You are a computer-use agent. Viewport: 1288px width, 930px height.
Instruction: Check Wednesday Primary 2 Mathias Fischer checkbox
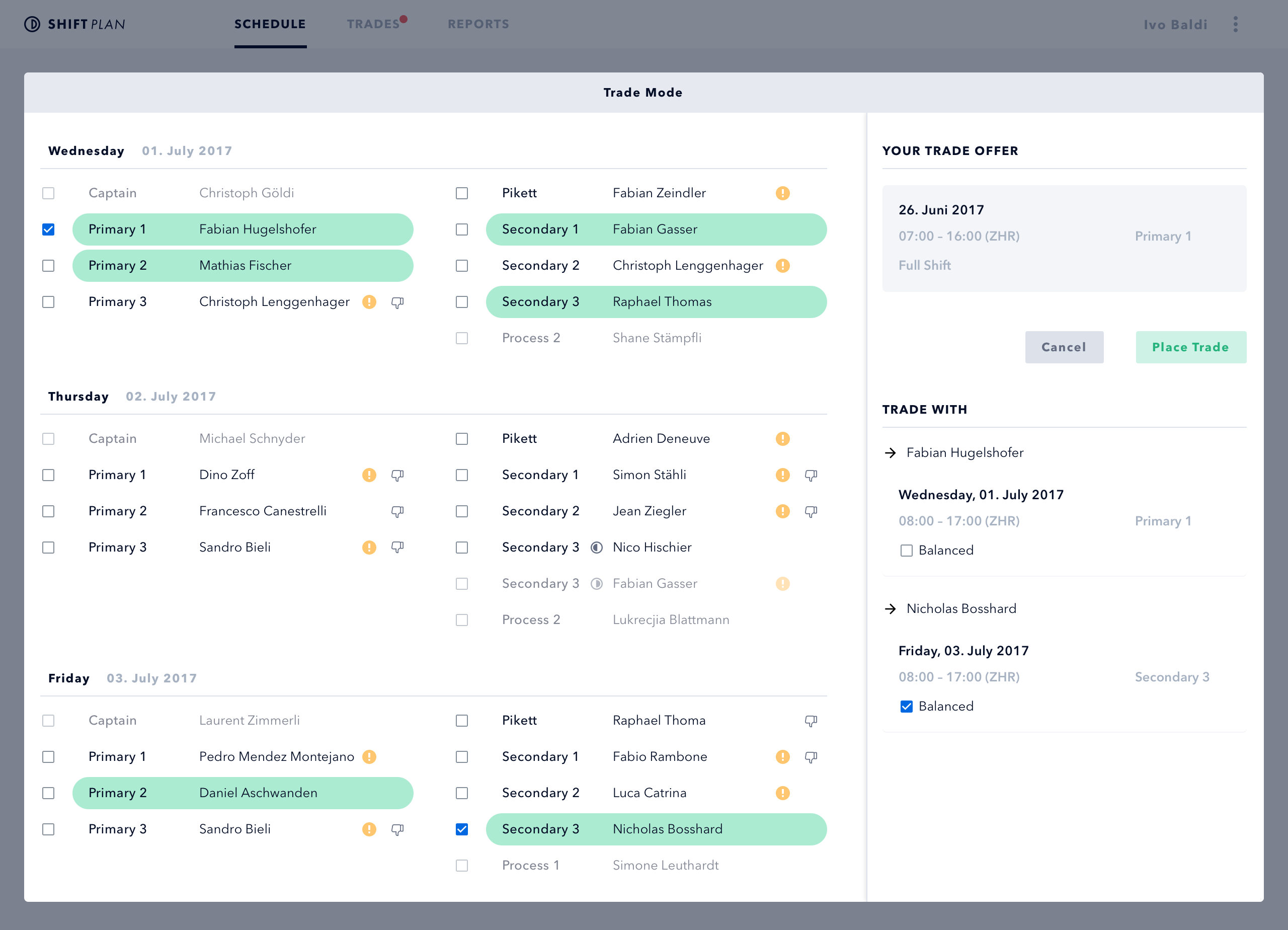48,266
